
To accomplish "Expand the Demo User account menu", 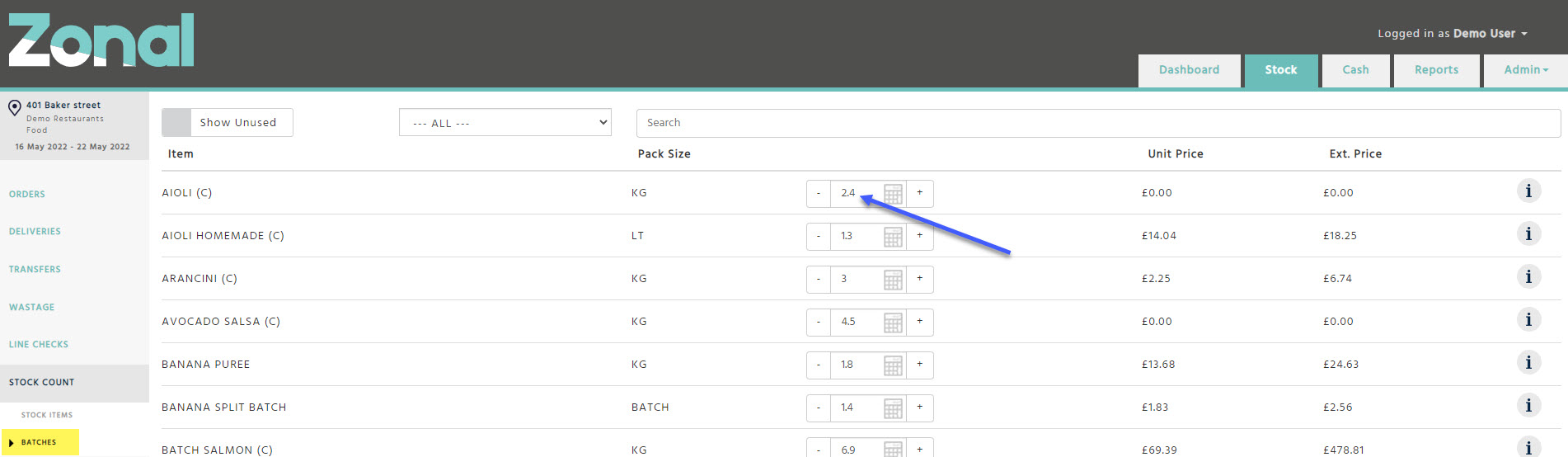I will 1453,34.
